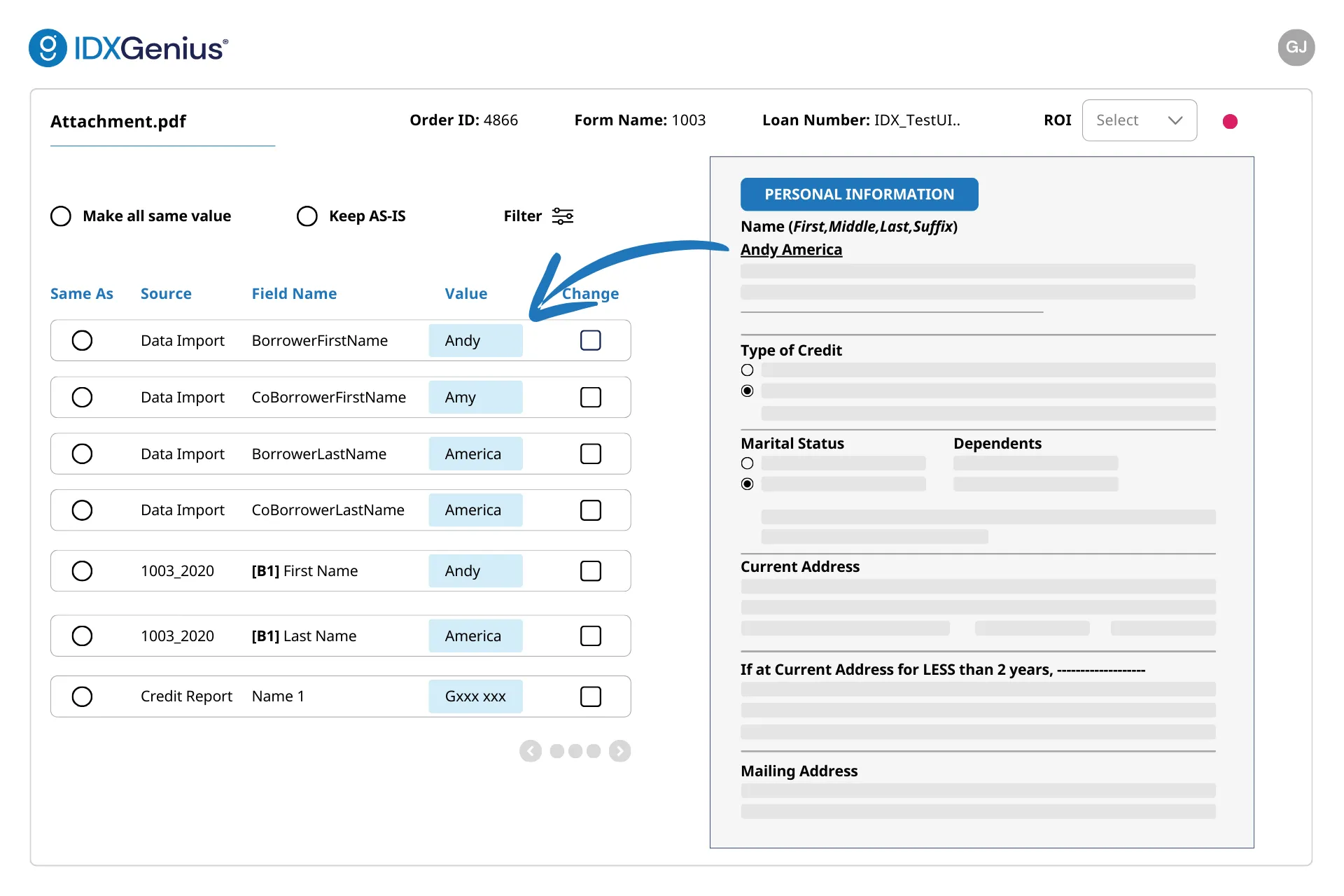Open the ROI Select dropdown
The width and height of the screenshot is (1344, 896).
1139,120
